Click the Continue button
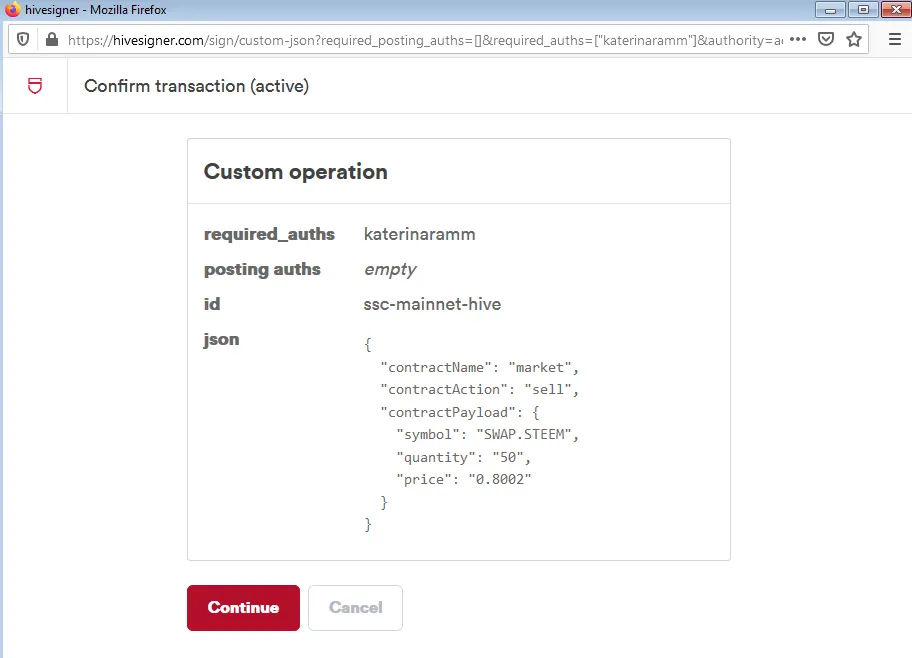The width and height of the screenshot is (912, 658). coord(243,607)
